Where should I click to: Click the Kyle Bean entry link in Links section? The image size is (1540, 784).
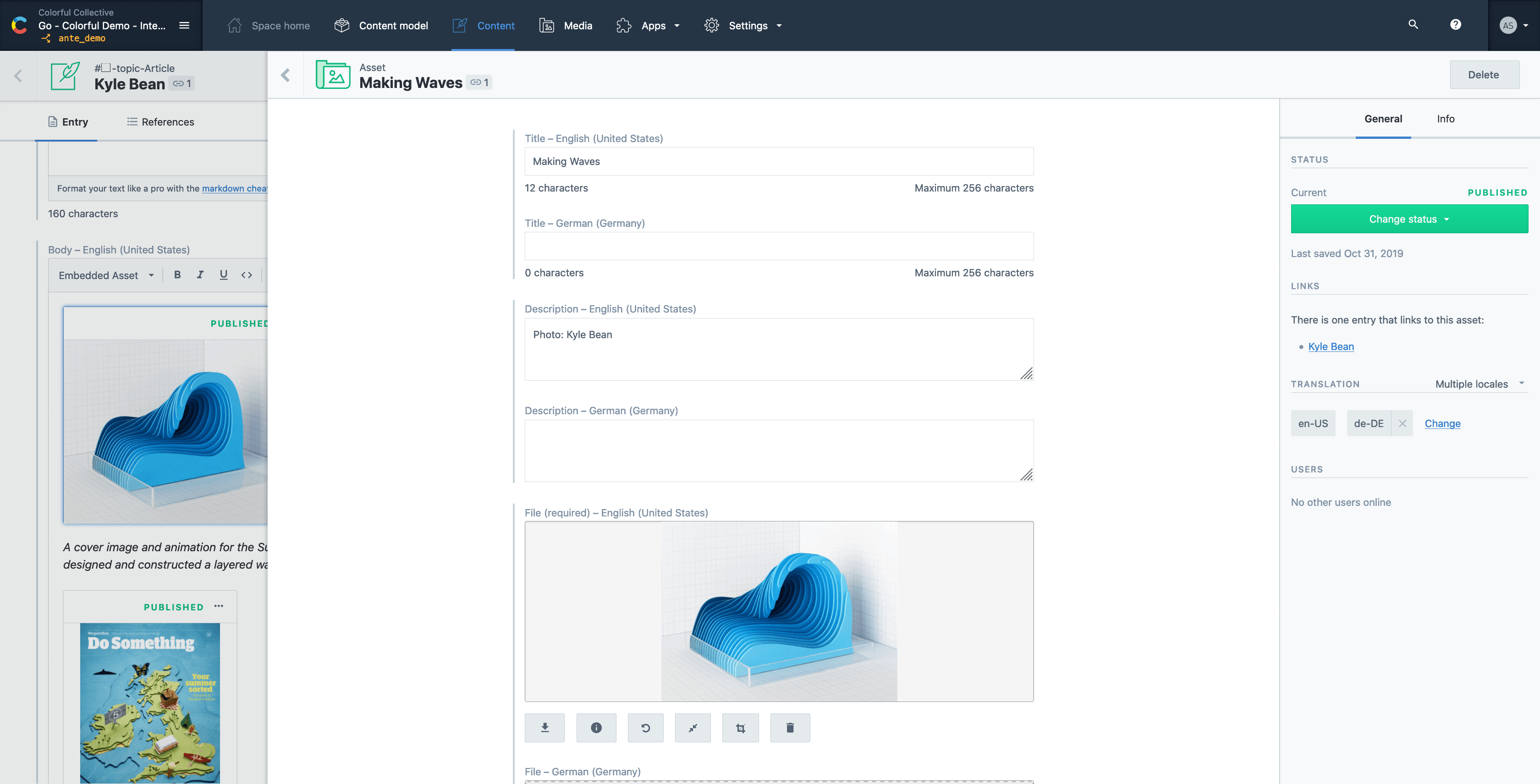[x=1332, y=346]
